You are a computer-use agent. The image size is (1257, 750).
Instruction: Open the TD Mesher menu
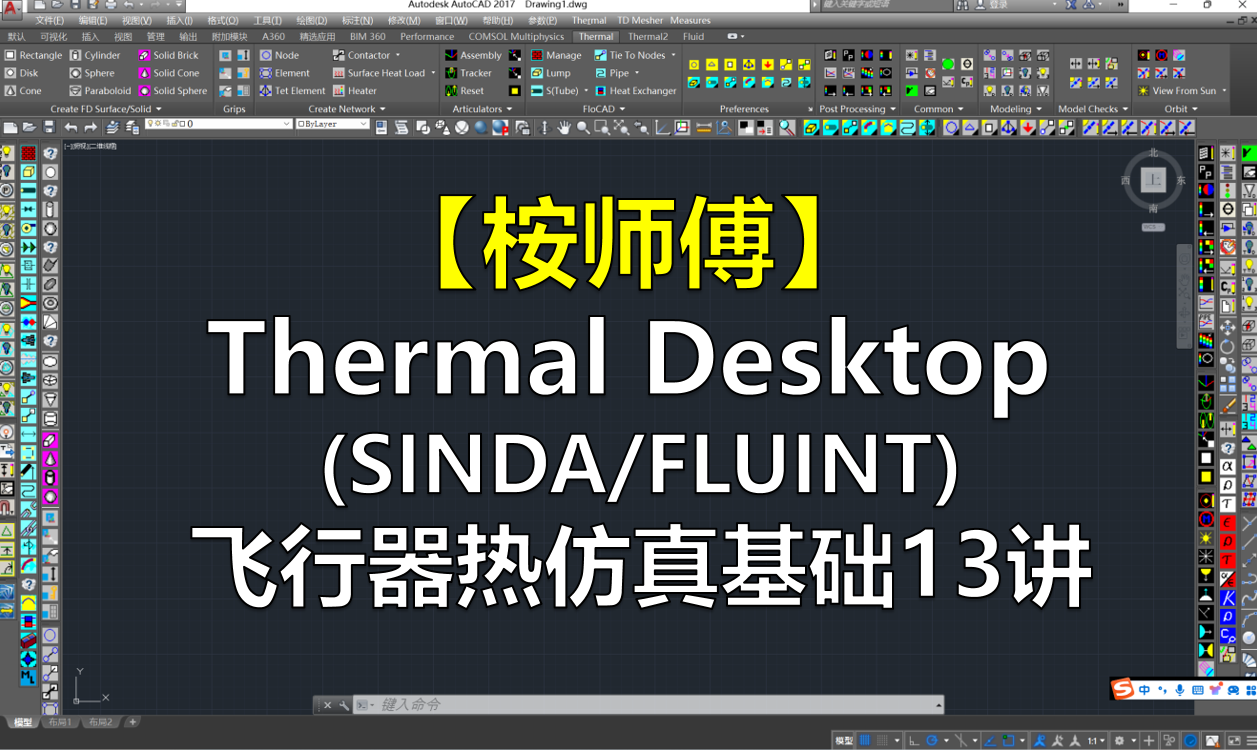(638, 20)
